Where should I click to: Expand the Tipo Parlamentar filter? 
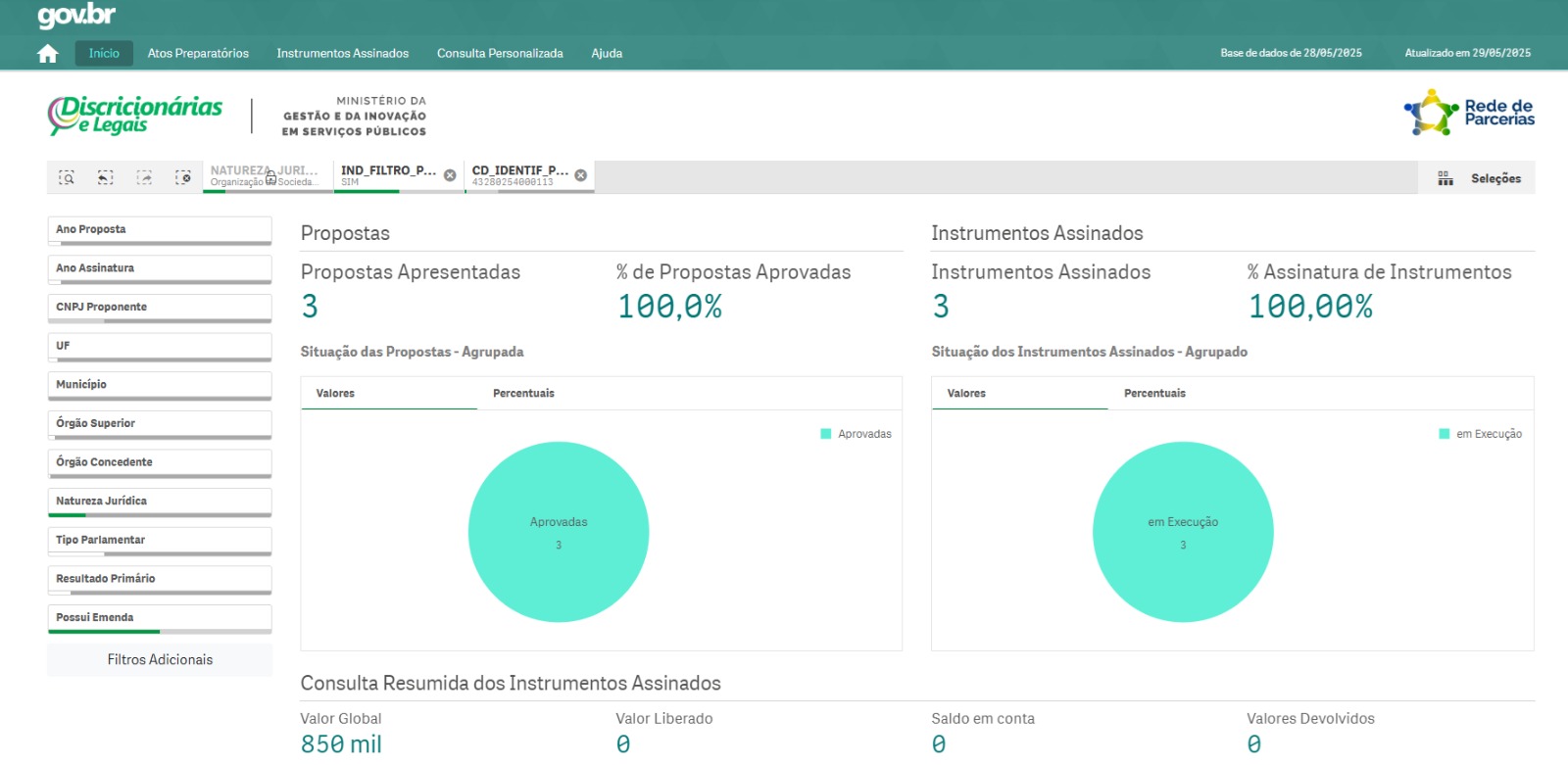click(160, 541)
